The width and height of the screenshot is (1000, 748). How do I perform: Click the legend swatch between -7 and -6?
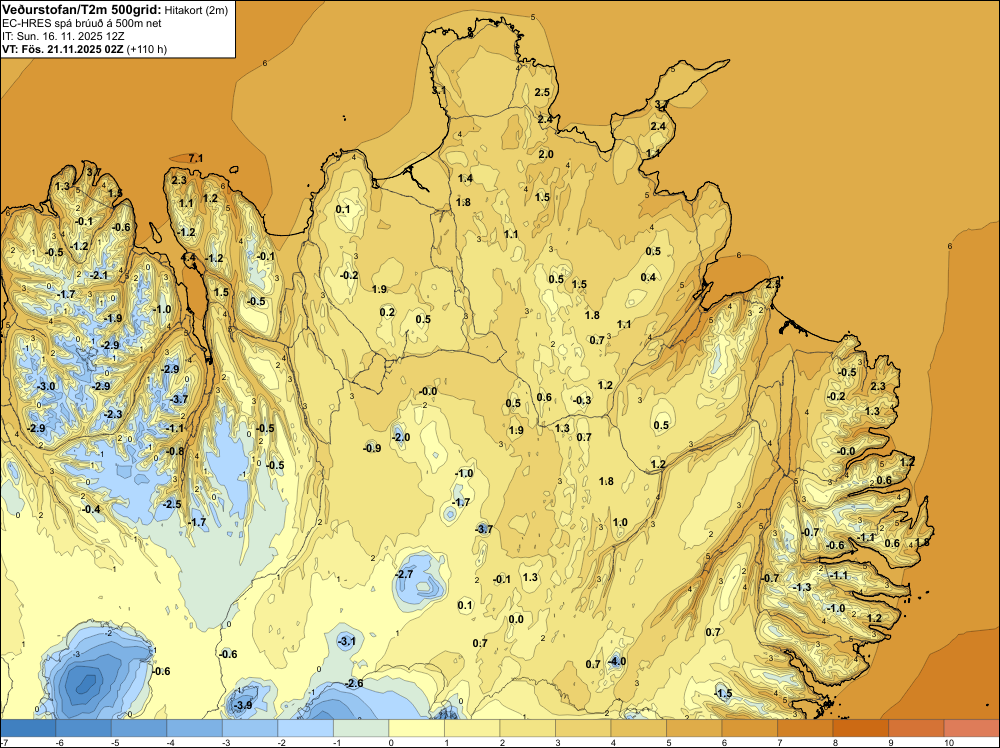coord(28,728)
